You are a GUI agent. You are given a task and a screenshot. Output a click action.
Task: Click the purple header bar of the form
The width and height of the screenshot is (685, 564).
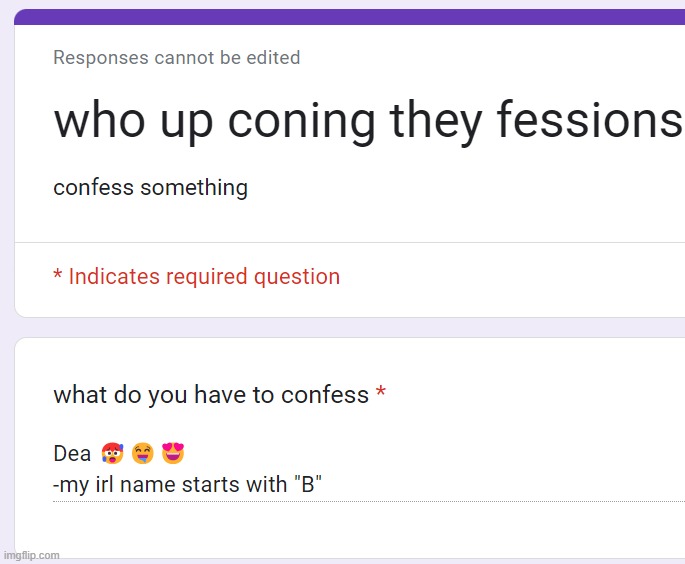(349, 17)
